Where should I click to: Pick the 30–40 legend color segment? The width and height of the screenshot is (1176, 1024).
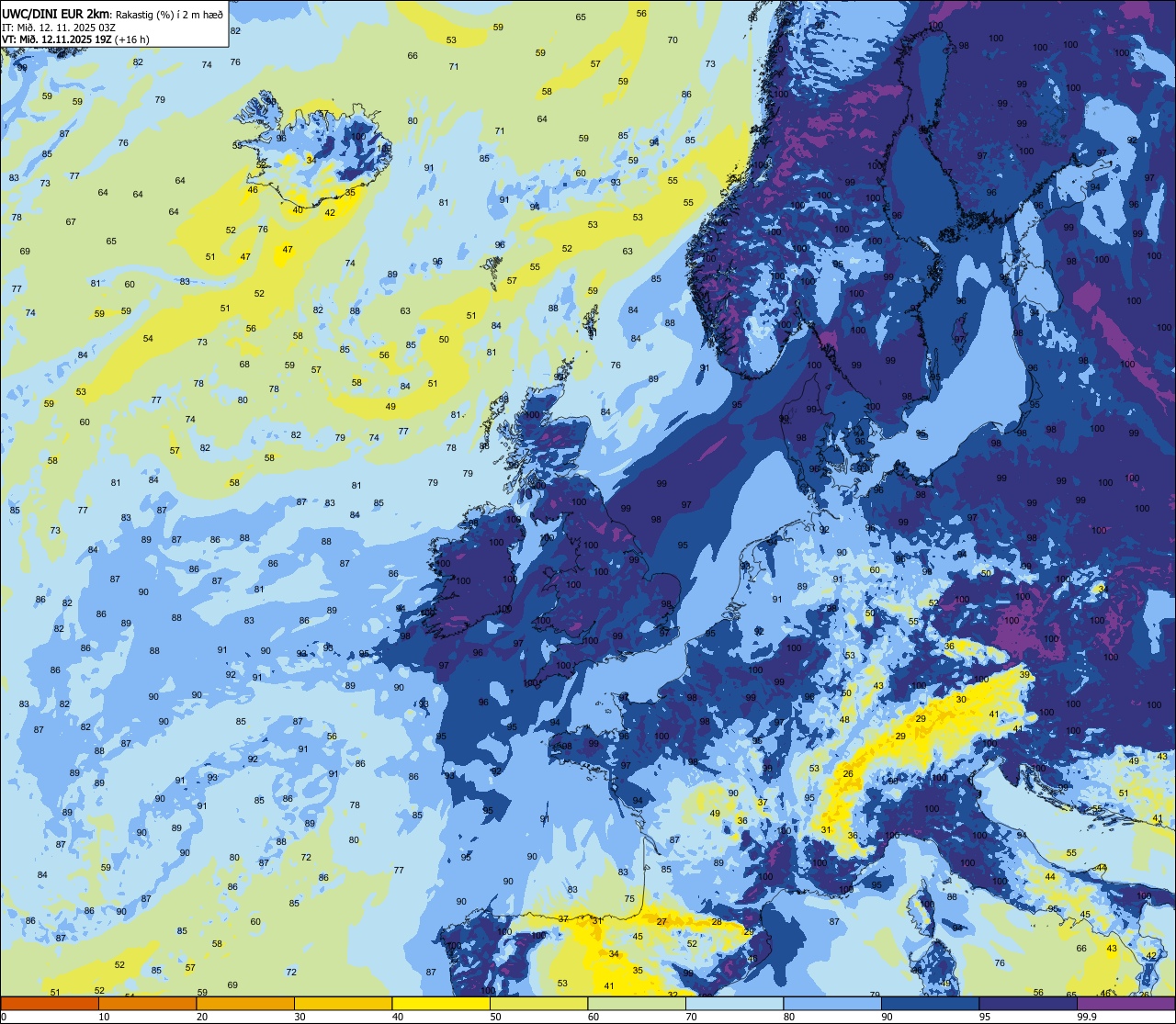point(343,1003)
